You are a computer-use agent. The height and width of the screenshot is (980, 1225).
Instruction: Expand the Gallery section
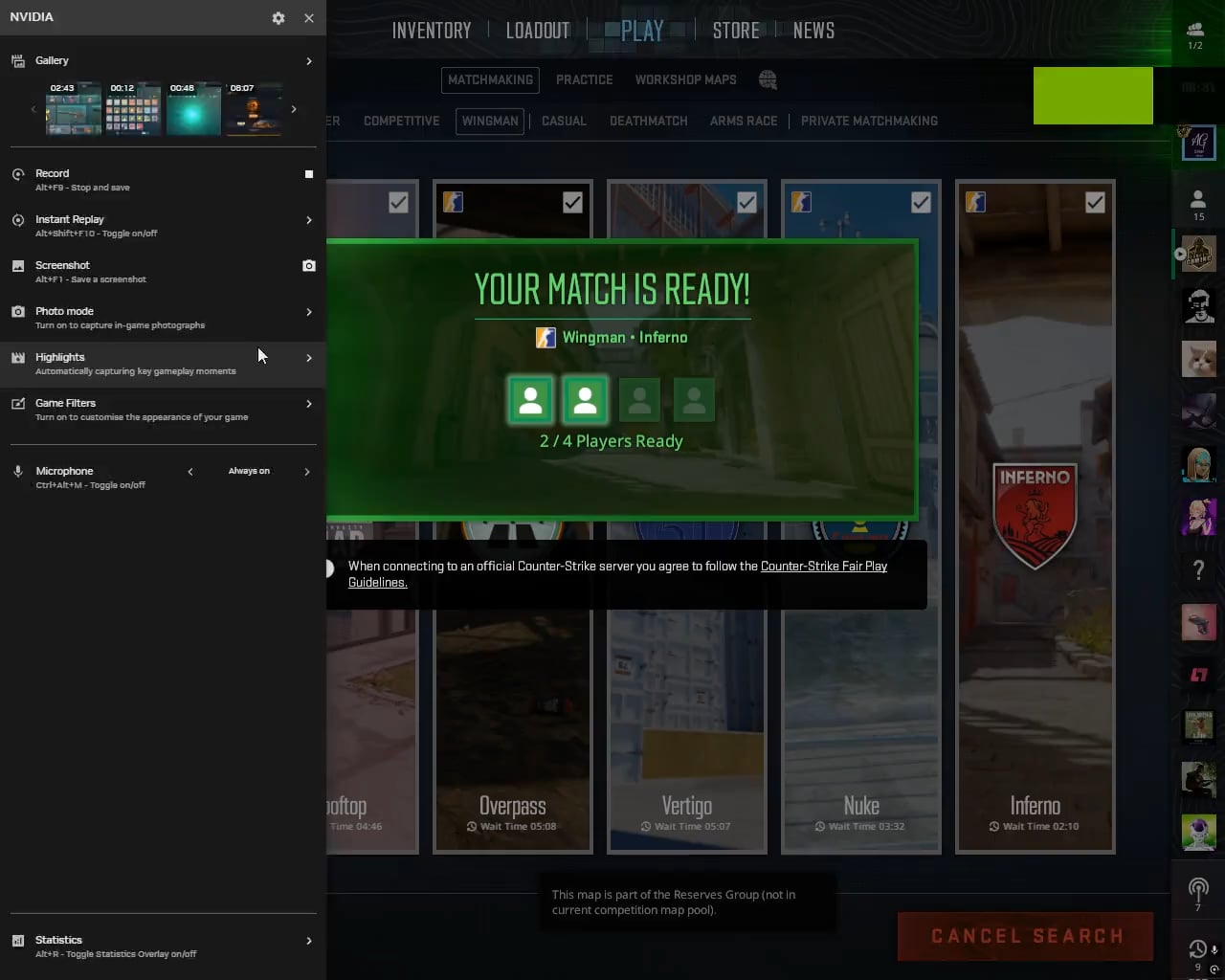(x=309, y=61)
